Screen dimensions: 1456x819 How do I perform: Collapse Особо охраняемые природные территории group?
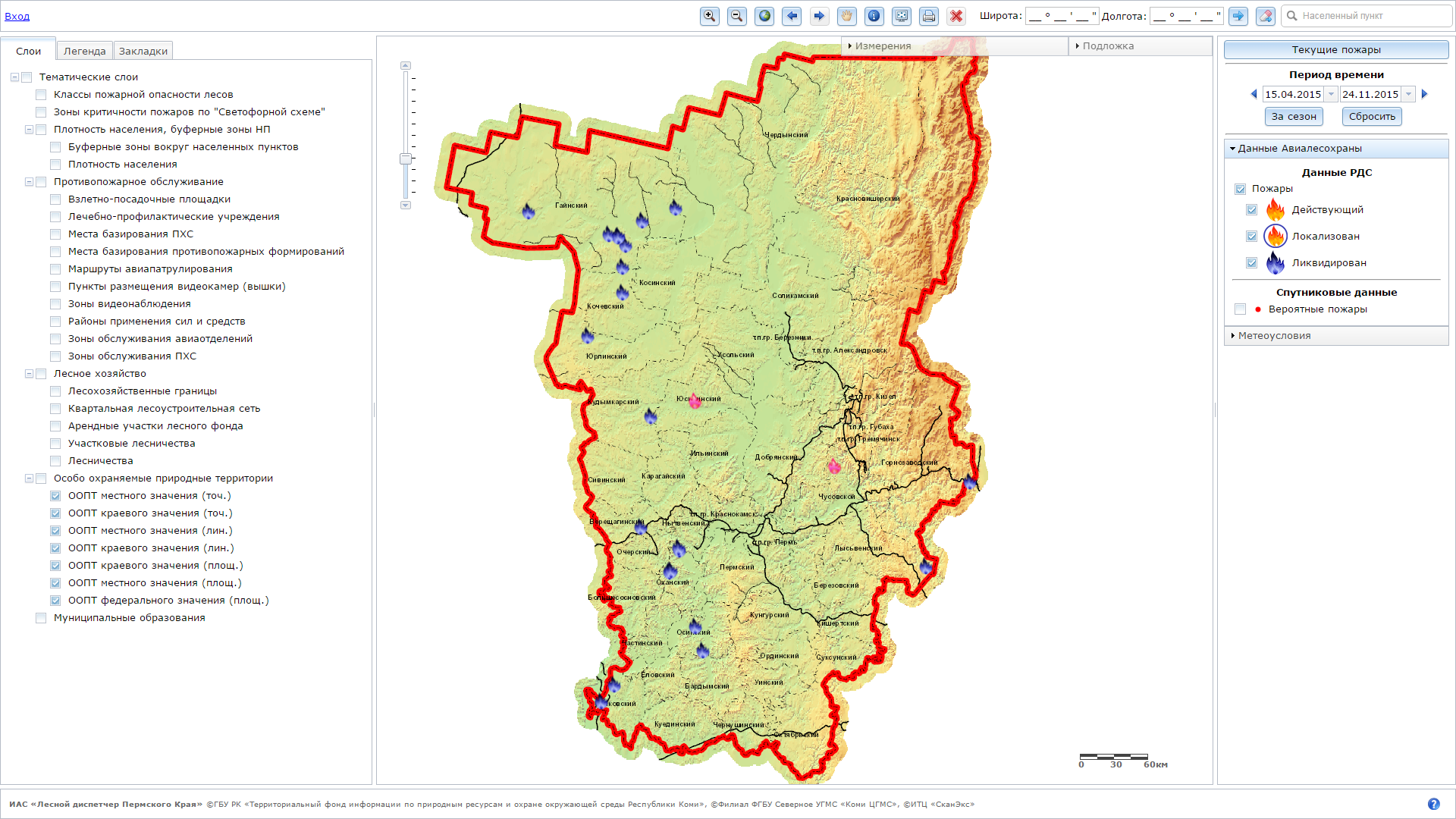click(x=29, y=479)
